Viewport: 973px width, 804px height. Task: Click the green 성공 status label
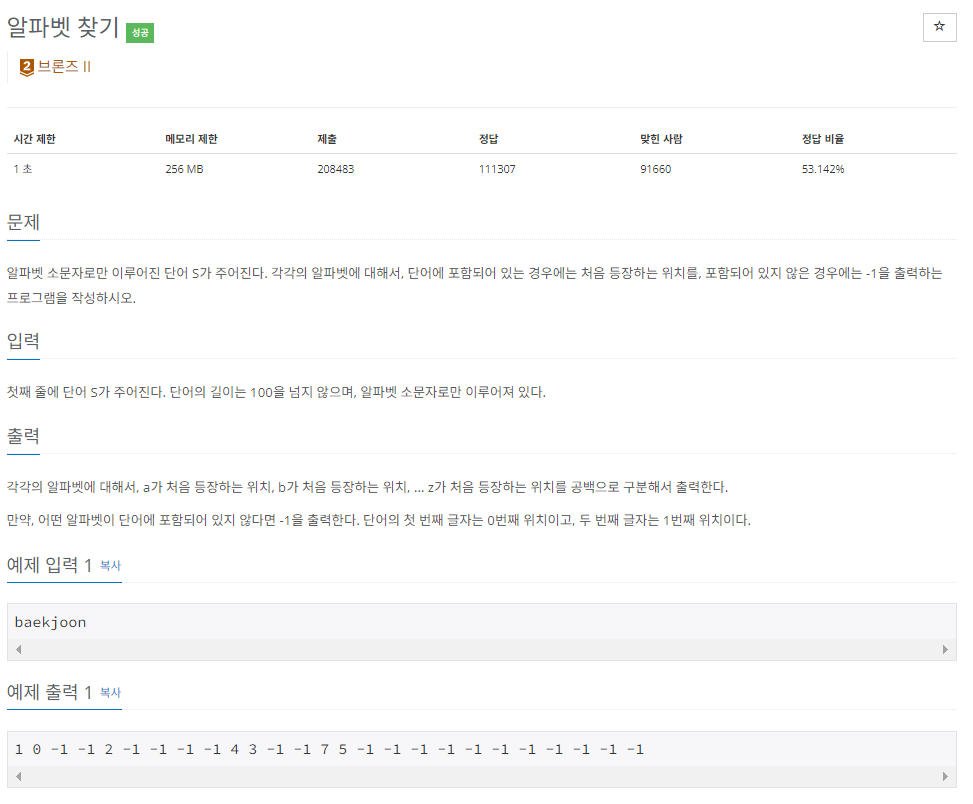(140, 32)
